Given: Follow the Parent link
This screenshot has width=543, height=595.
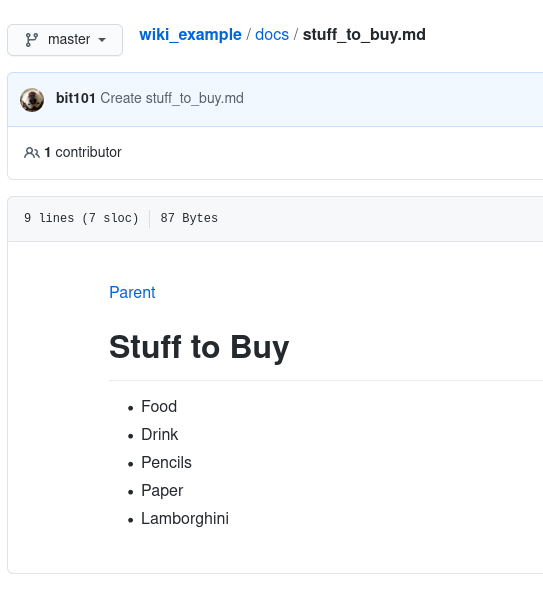Looking at the screenshot, I should coord(132,293).
